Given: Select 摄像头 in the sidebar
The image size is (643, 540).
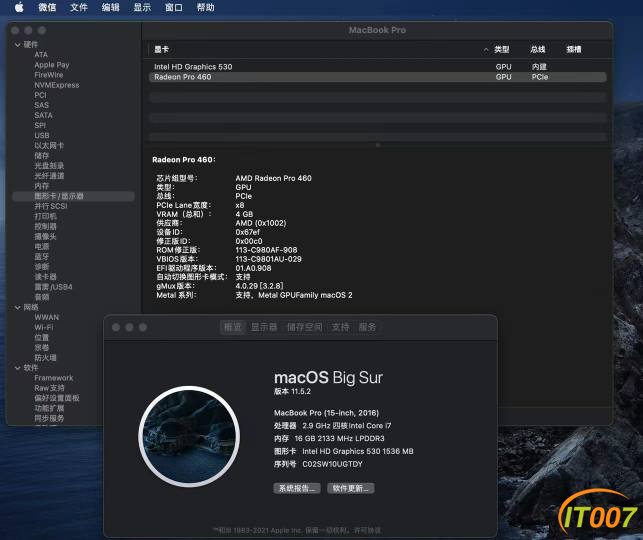Looking at the screenshot, I should pos(45,237).
